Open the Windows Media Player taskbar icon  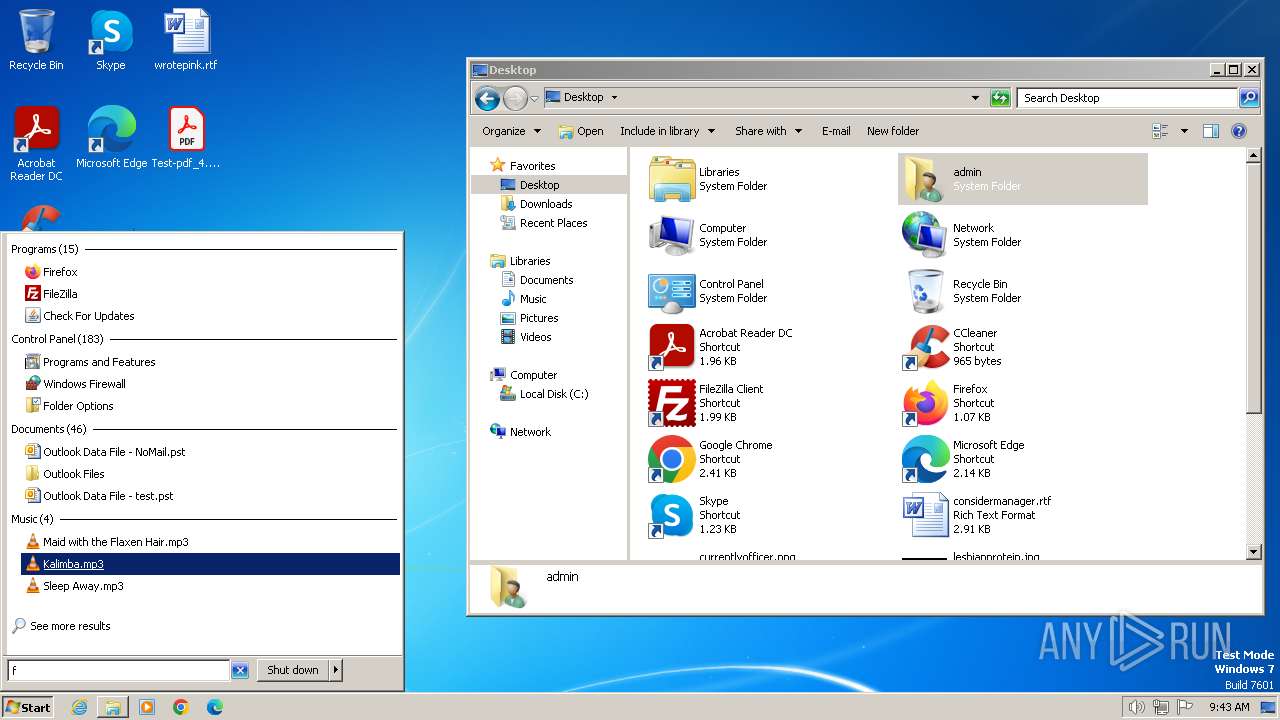147,707
